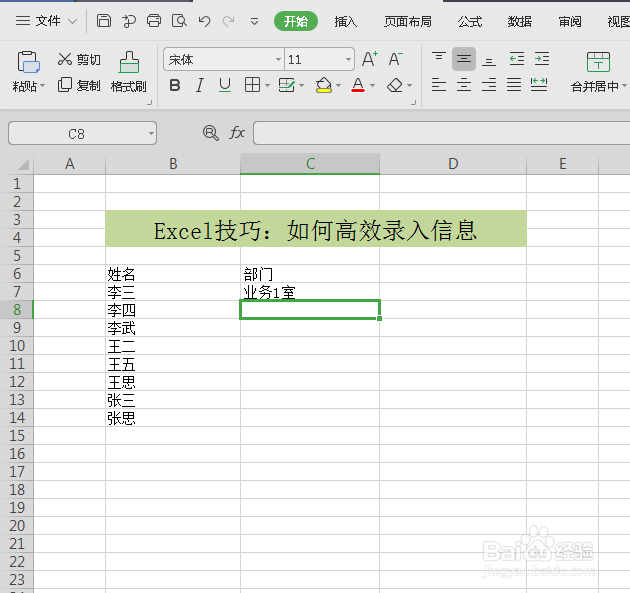This screenshot has height=593, width=630.
Task: Open the 宋体 font name dropdown
Action: pos(278,59)
